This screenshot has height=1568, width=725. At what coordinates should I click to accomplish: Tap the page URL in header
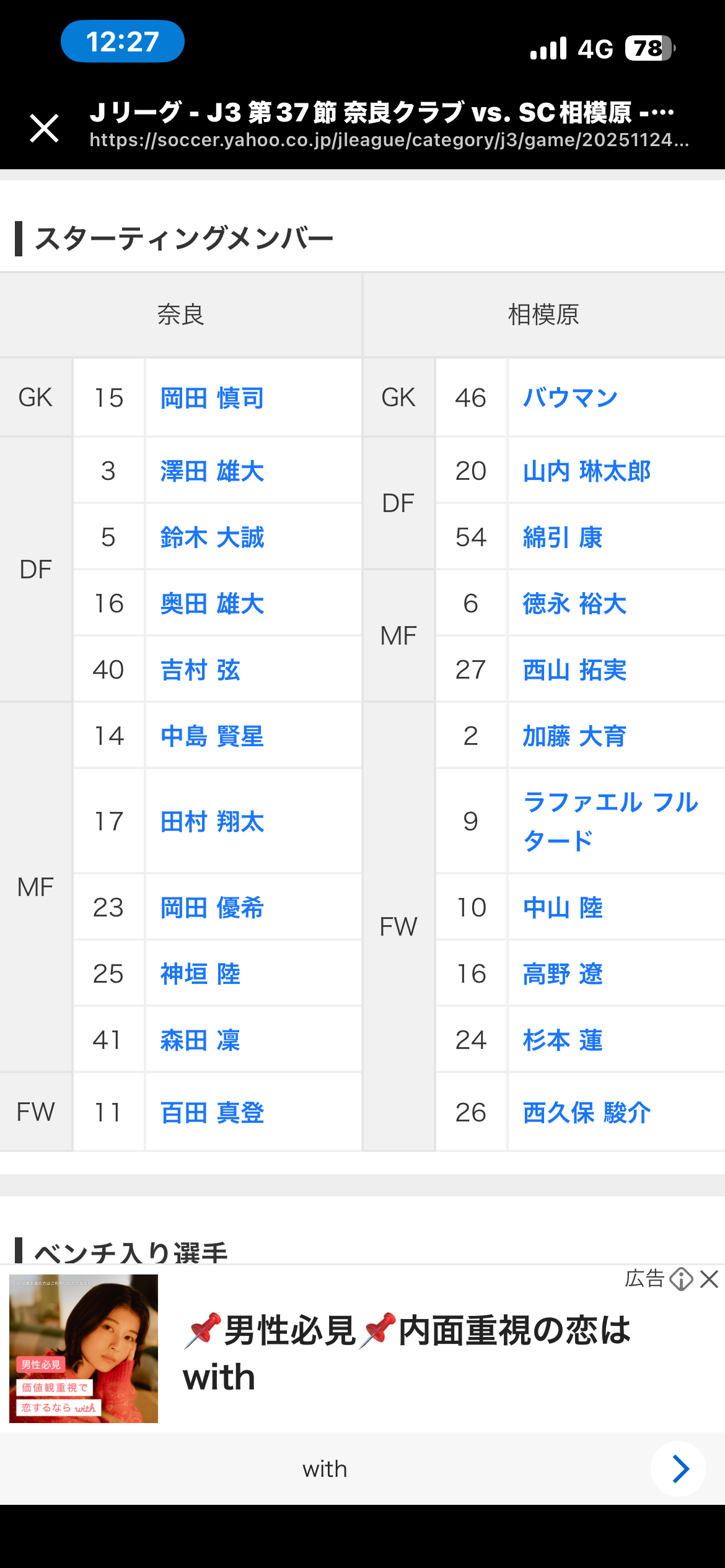389,140
